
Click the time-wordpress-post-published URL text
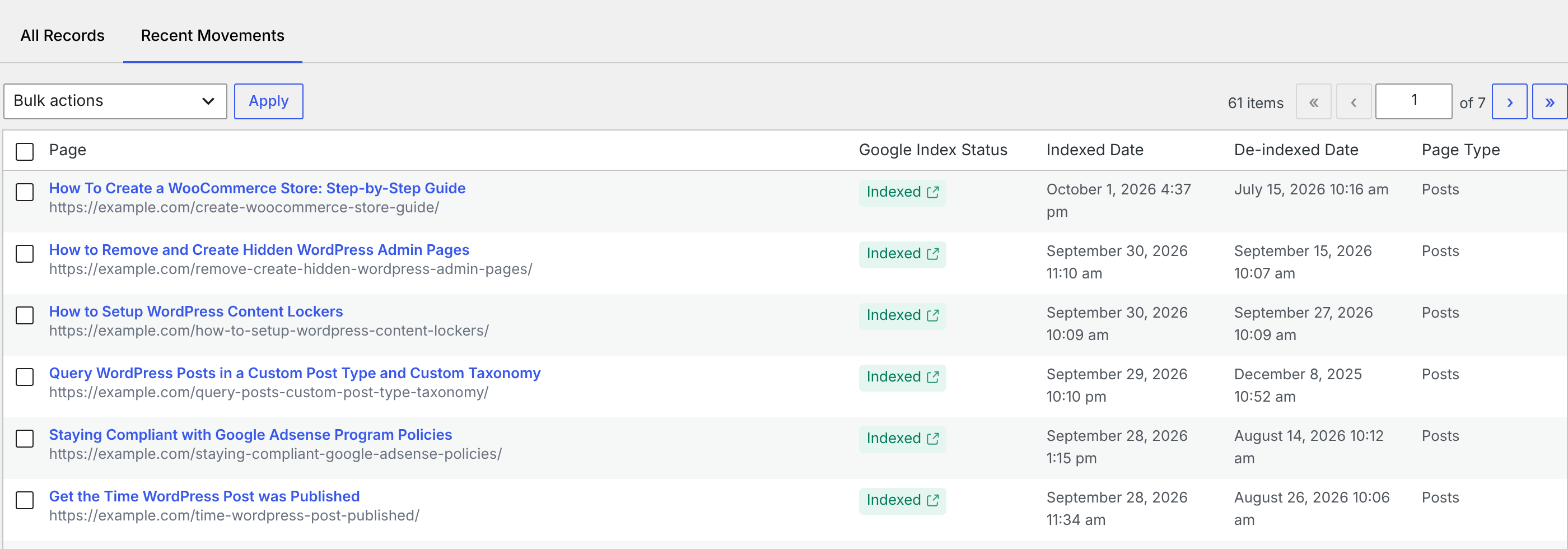point(234,515)
